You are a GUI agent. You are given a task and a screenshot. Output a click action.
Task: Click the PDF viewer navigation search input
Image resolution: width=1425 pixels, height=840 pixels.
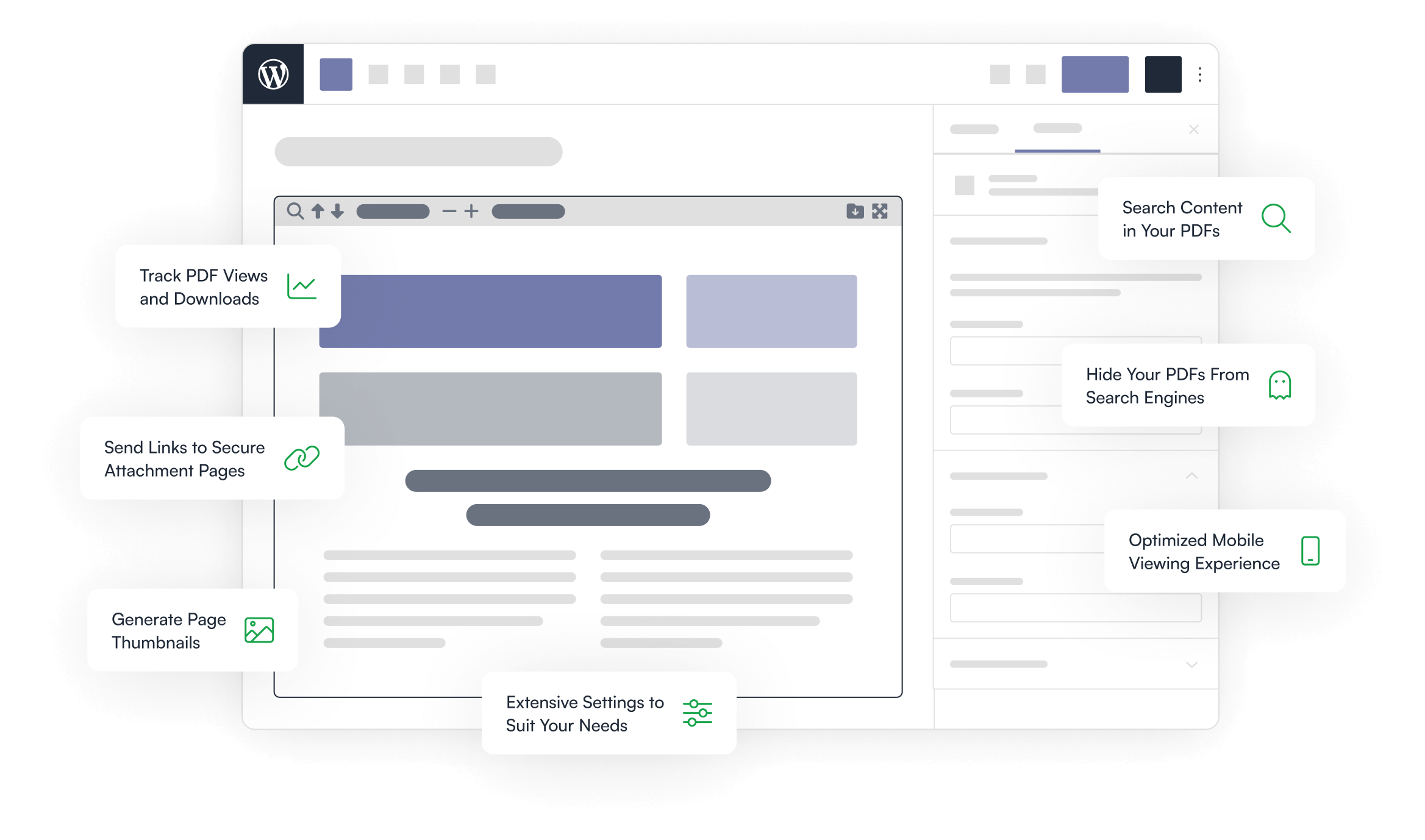pos(390,211)
